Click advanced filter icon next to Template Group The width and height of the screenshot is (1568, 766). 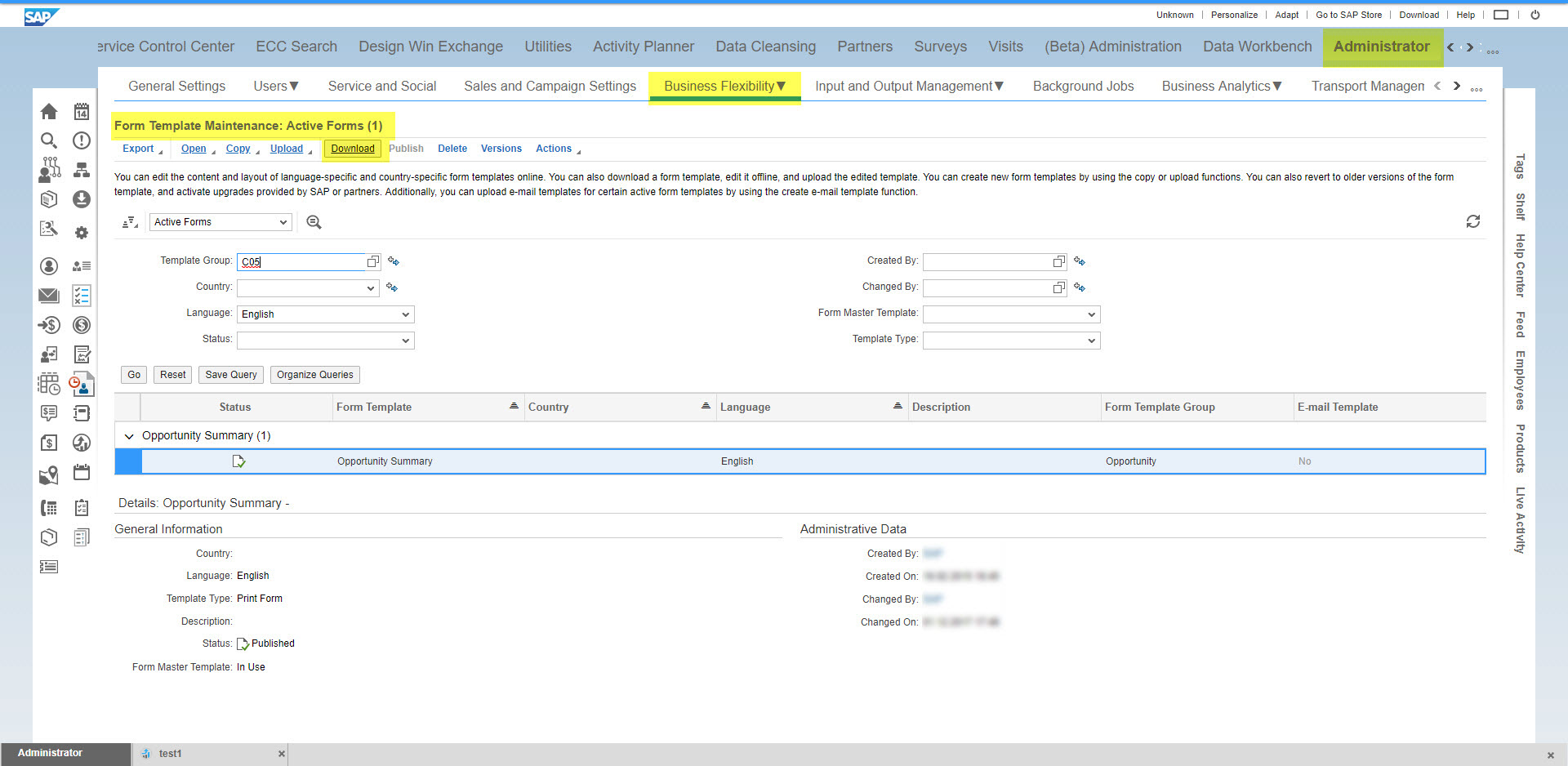394,261
